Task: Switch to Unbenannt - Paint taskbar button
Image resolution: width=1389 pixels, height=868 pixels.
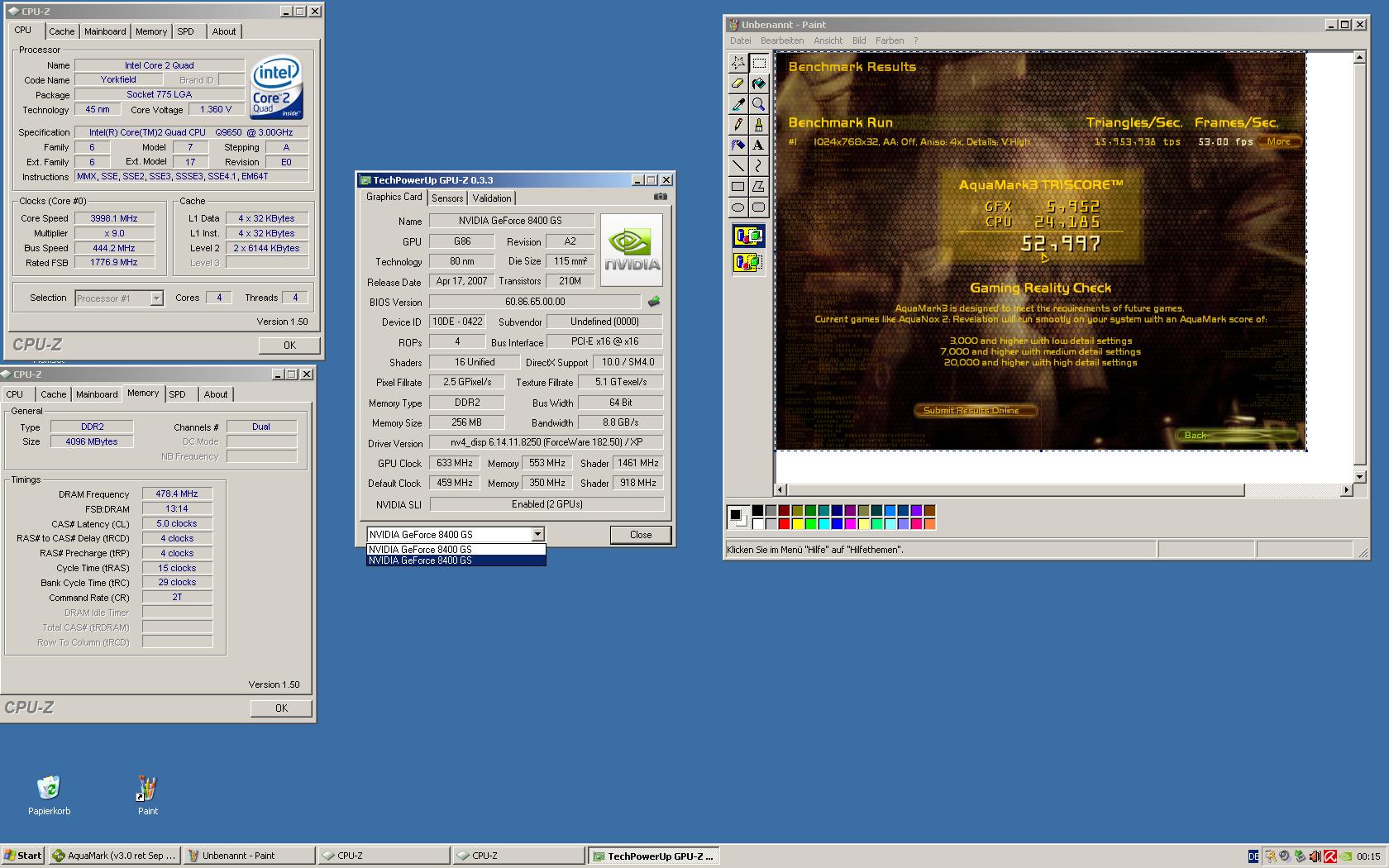Action: [x=249, y=856]
